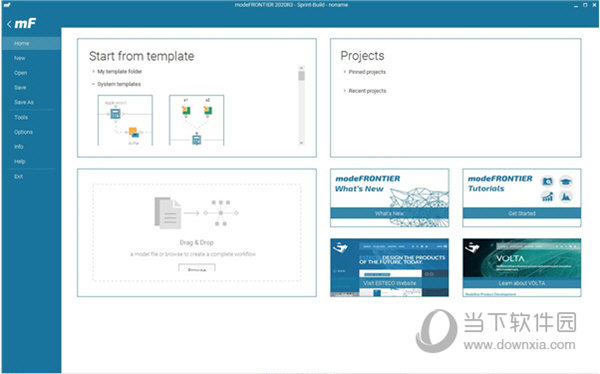Click the calculator node in second template
600x374 pixels.
click(x=197, y=140)
